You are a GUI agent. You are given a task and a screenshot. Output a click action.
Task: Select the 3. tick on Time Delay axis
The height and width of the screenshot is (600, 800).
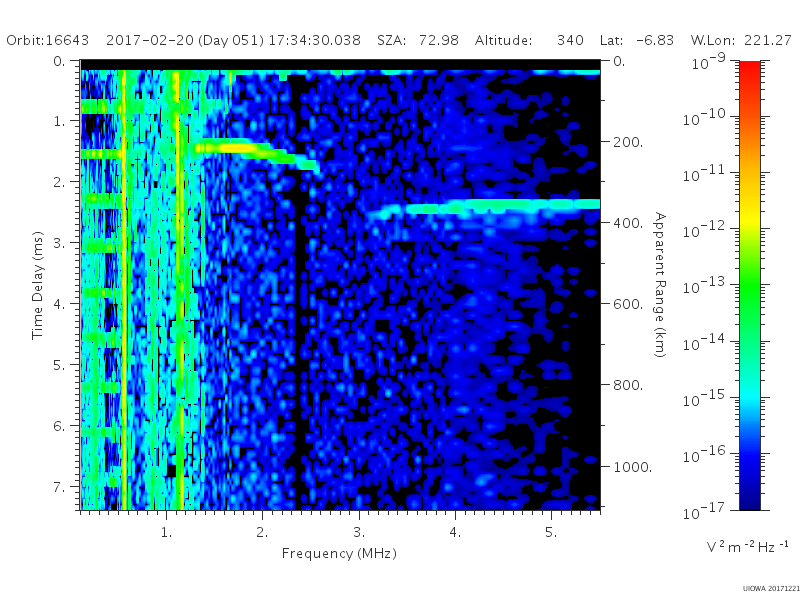[59, 243]
